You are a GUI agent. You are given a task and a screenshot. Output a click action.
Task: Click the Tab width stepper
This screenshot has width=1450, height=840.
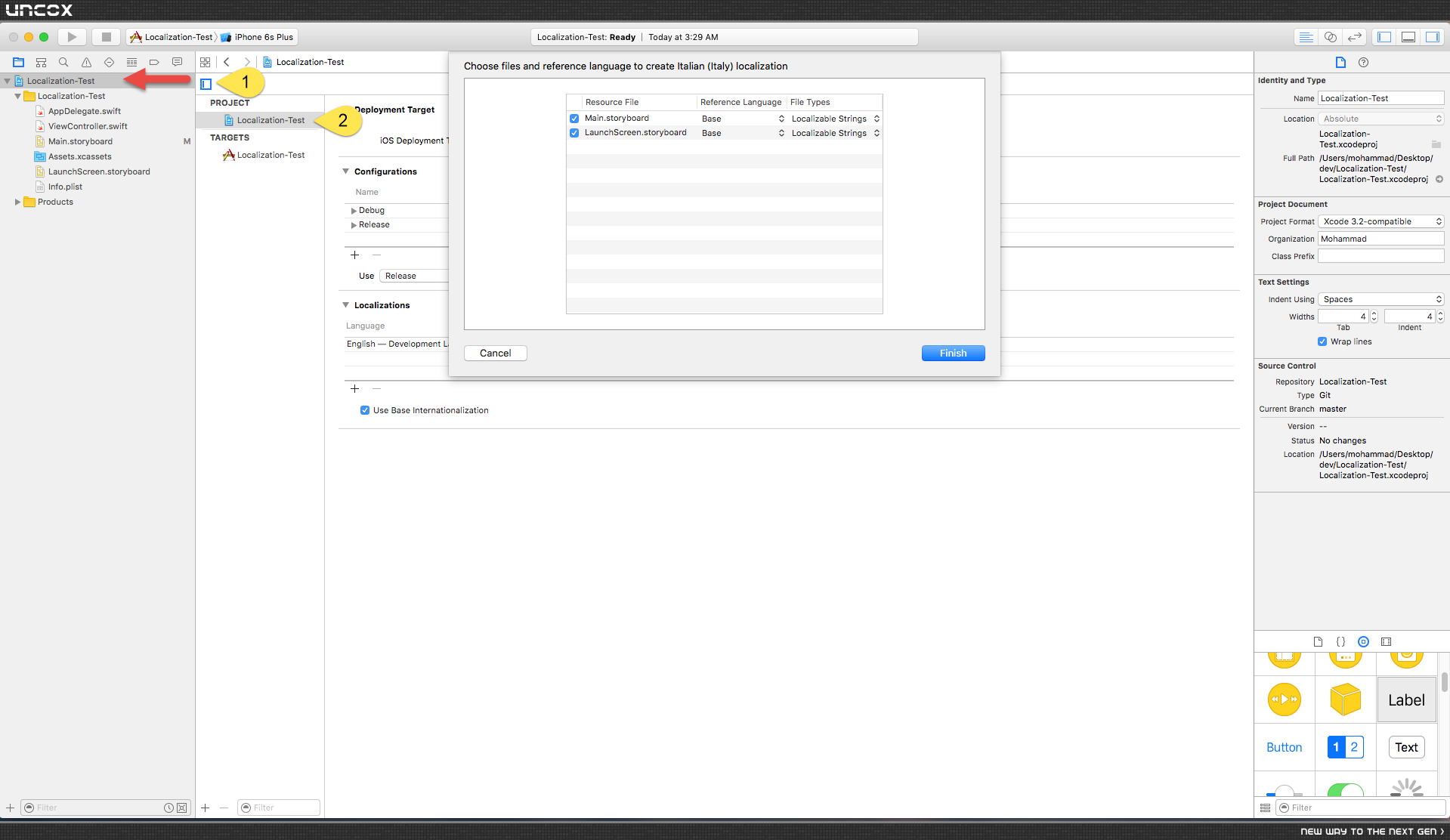(1374, 317)
